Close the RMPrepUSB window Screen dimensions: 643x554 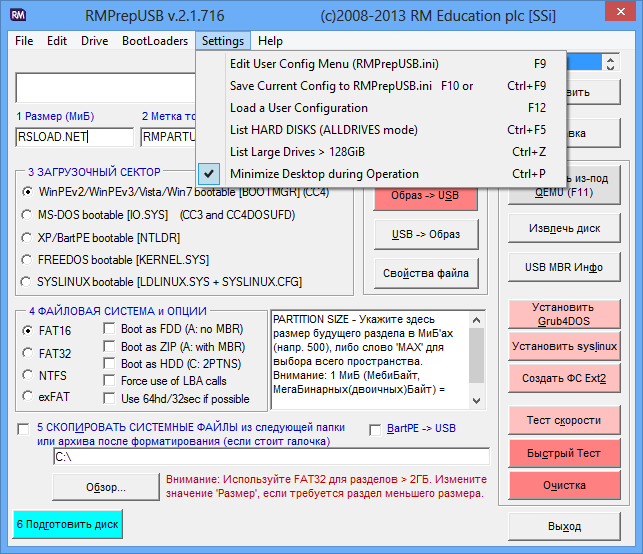621,12
